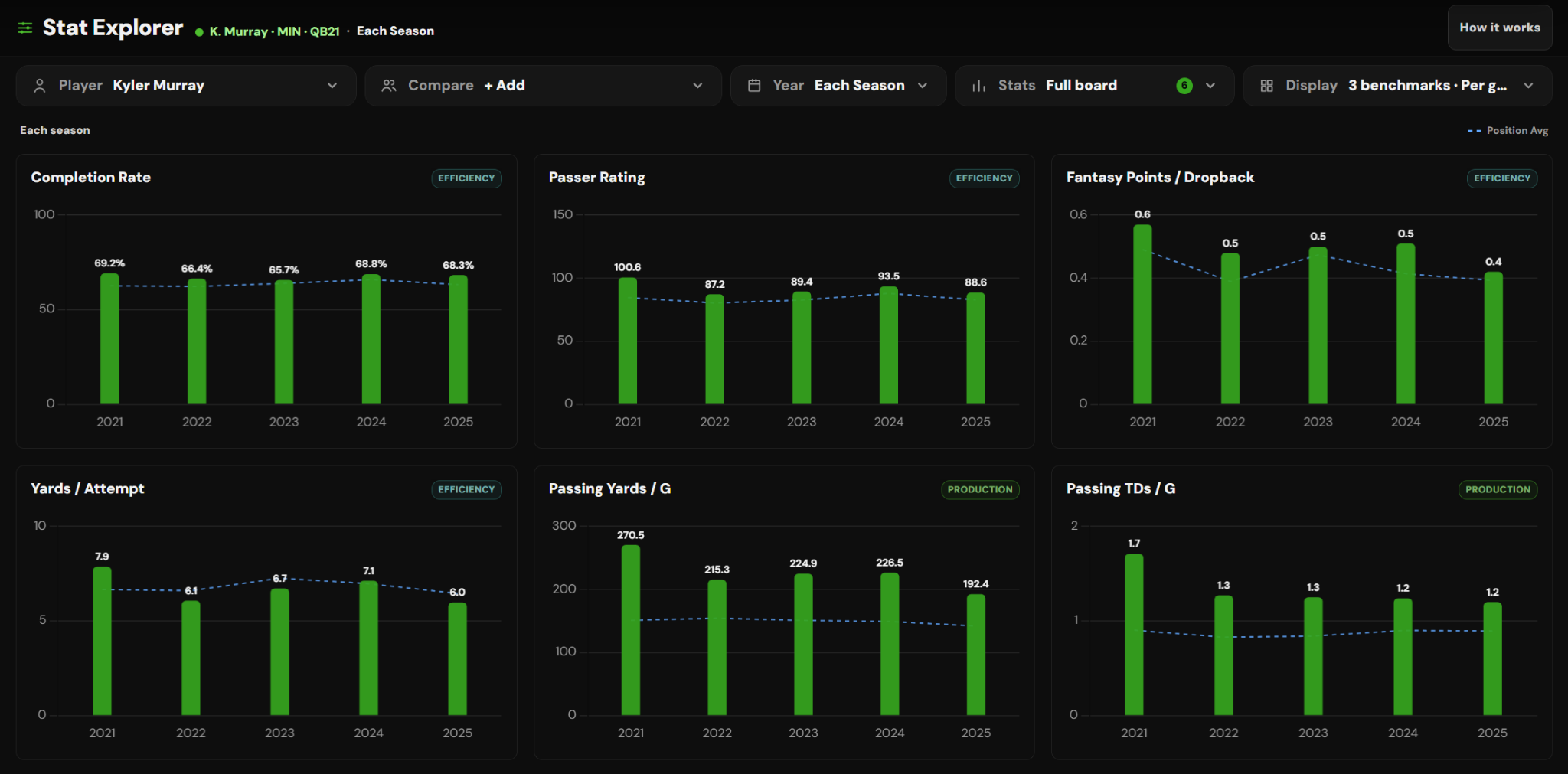Viewport: 1568px width, 774px height.
Task: Open the Year Each Season dropdown
Action: pyautogui.click(x=838, y=86)
